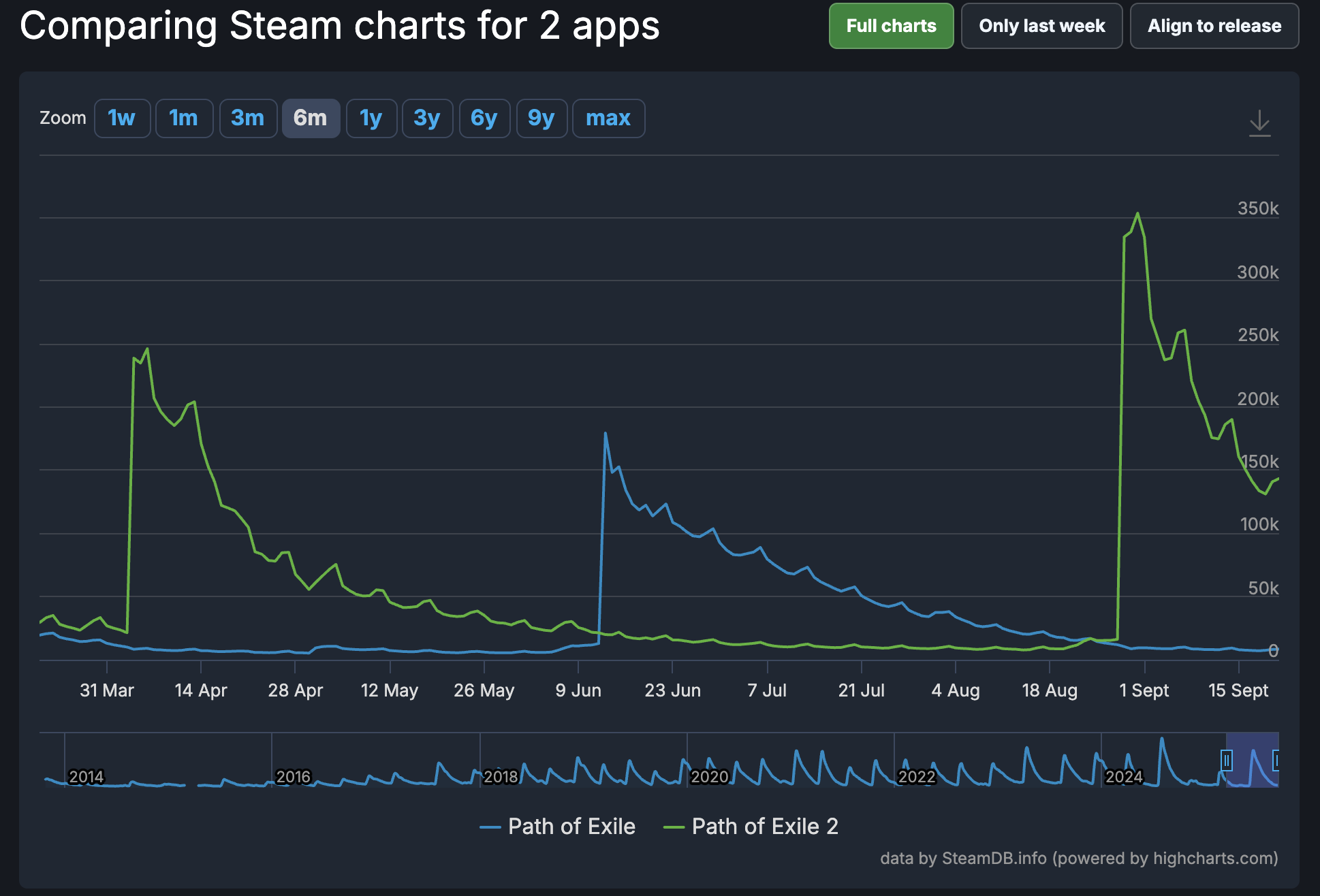Click the 50k y-axis label

coord(1263,588)
